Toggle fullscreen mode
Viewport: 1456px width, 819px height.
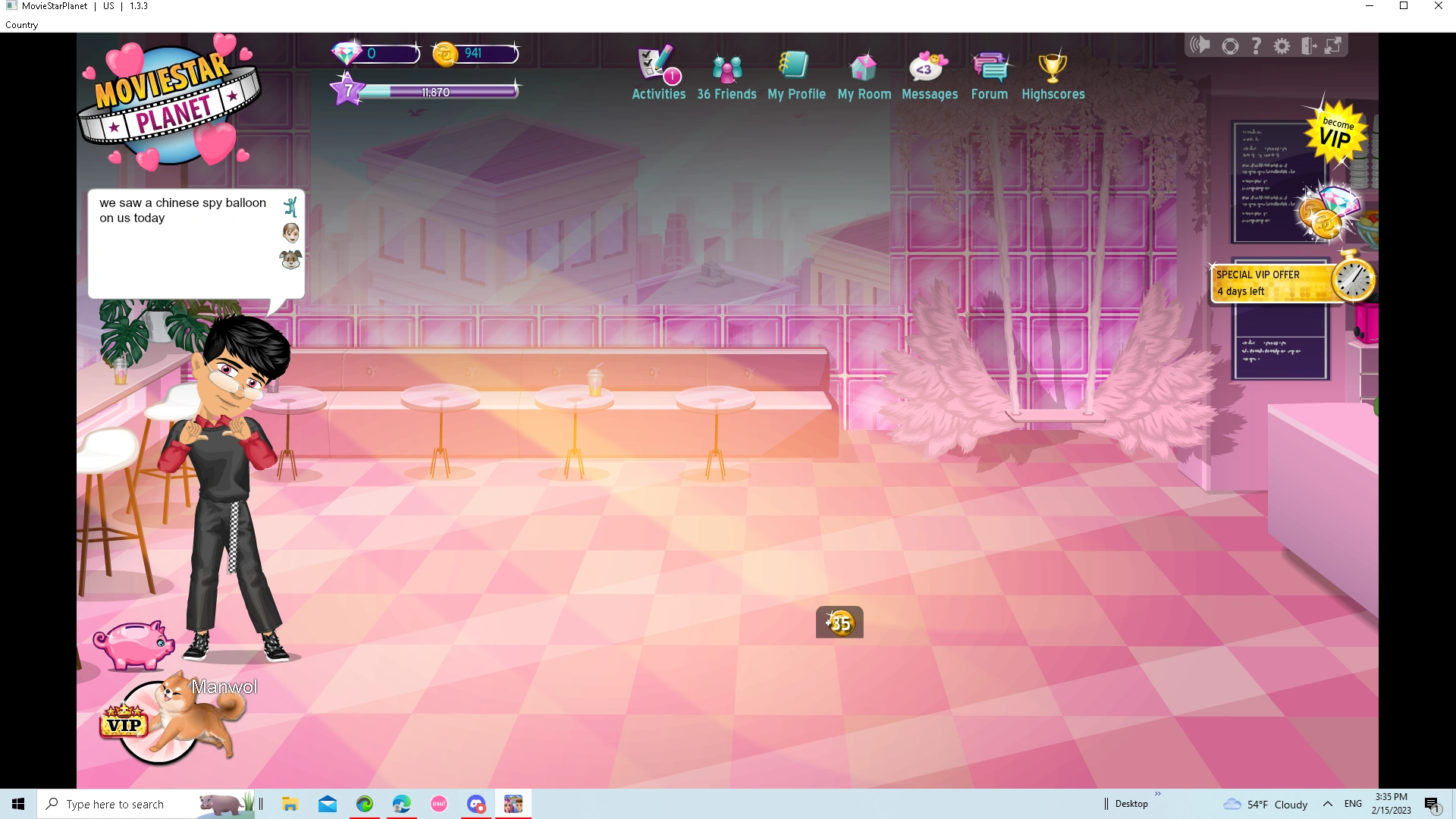1334,45
